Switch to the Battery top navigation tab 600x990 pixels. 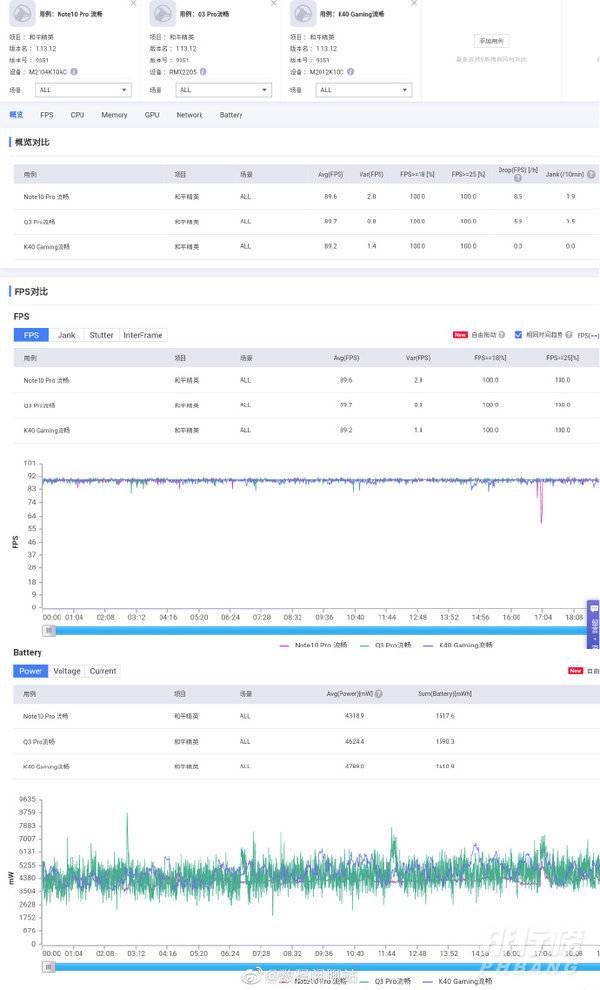pyautogui.click(x=231, y=115)
